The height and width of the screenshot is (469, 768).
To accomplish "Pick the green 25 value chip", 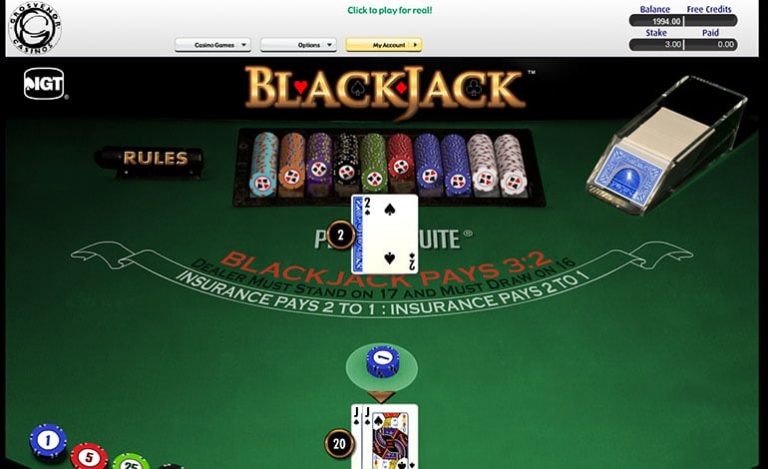I will (130, 462).
